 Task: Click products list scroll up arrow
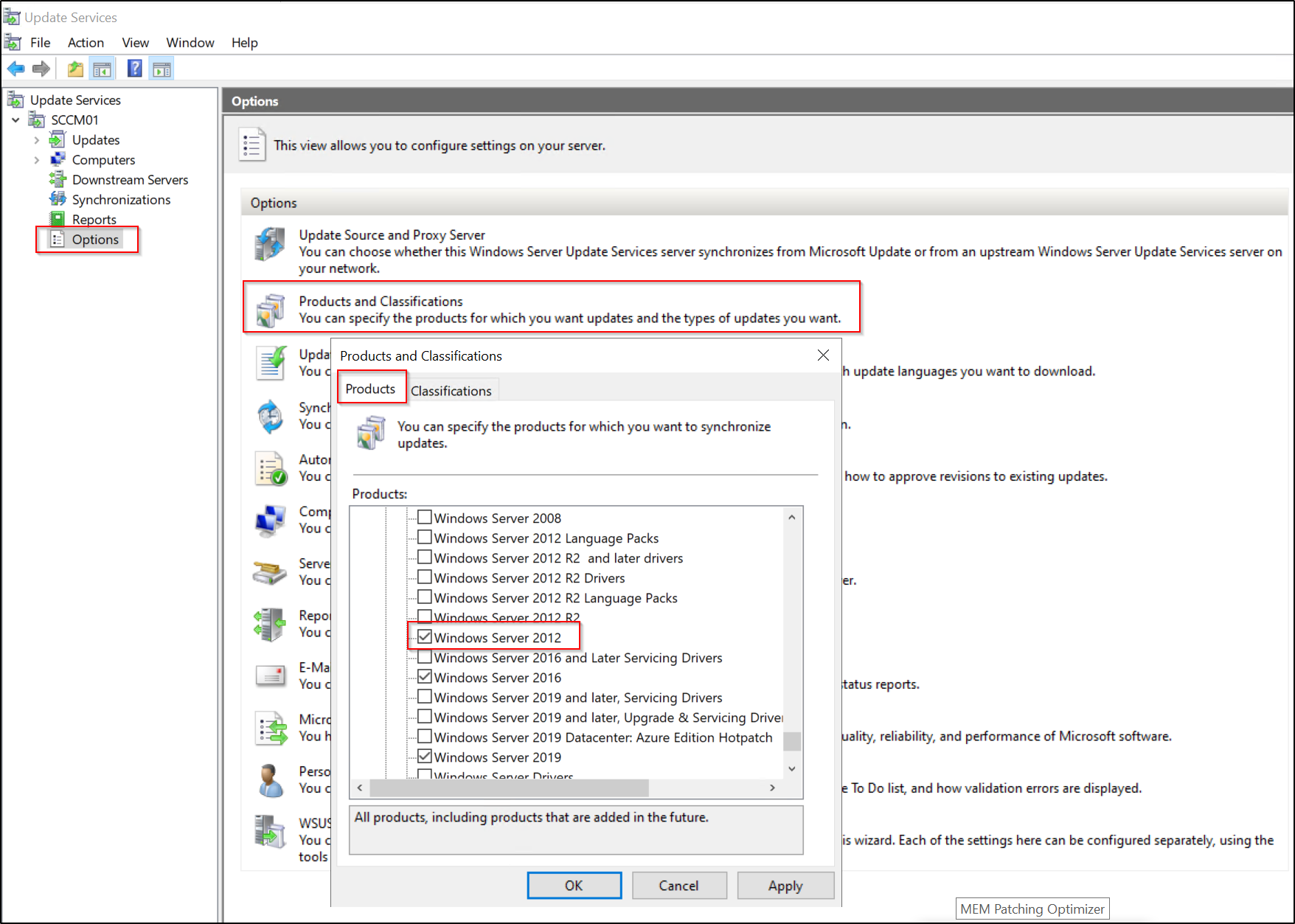point(792,517)
